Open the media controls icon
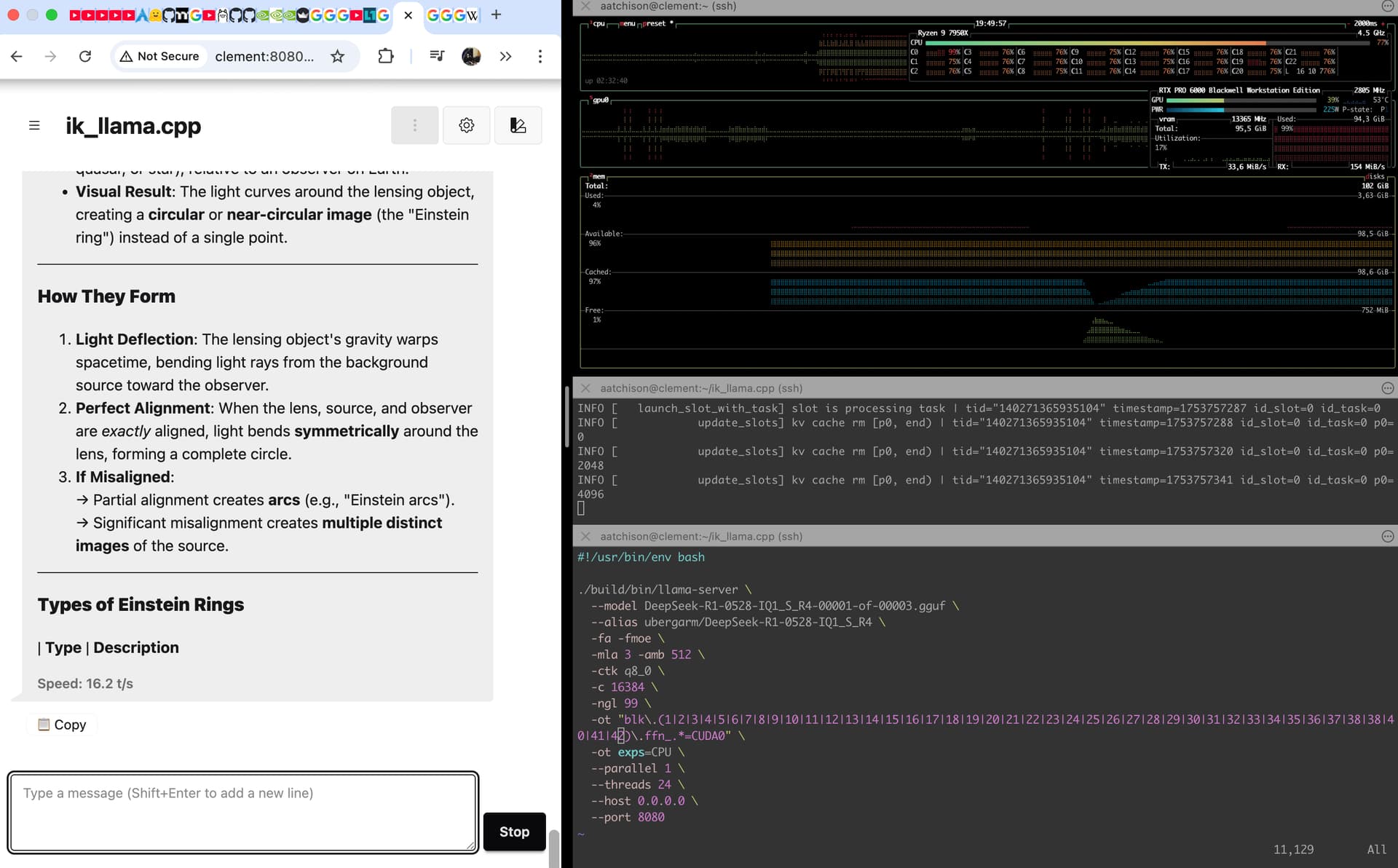This screenshot has height=868, width=1398. click(x=437, y=56)
